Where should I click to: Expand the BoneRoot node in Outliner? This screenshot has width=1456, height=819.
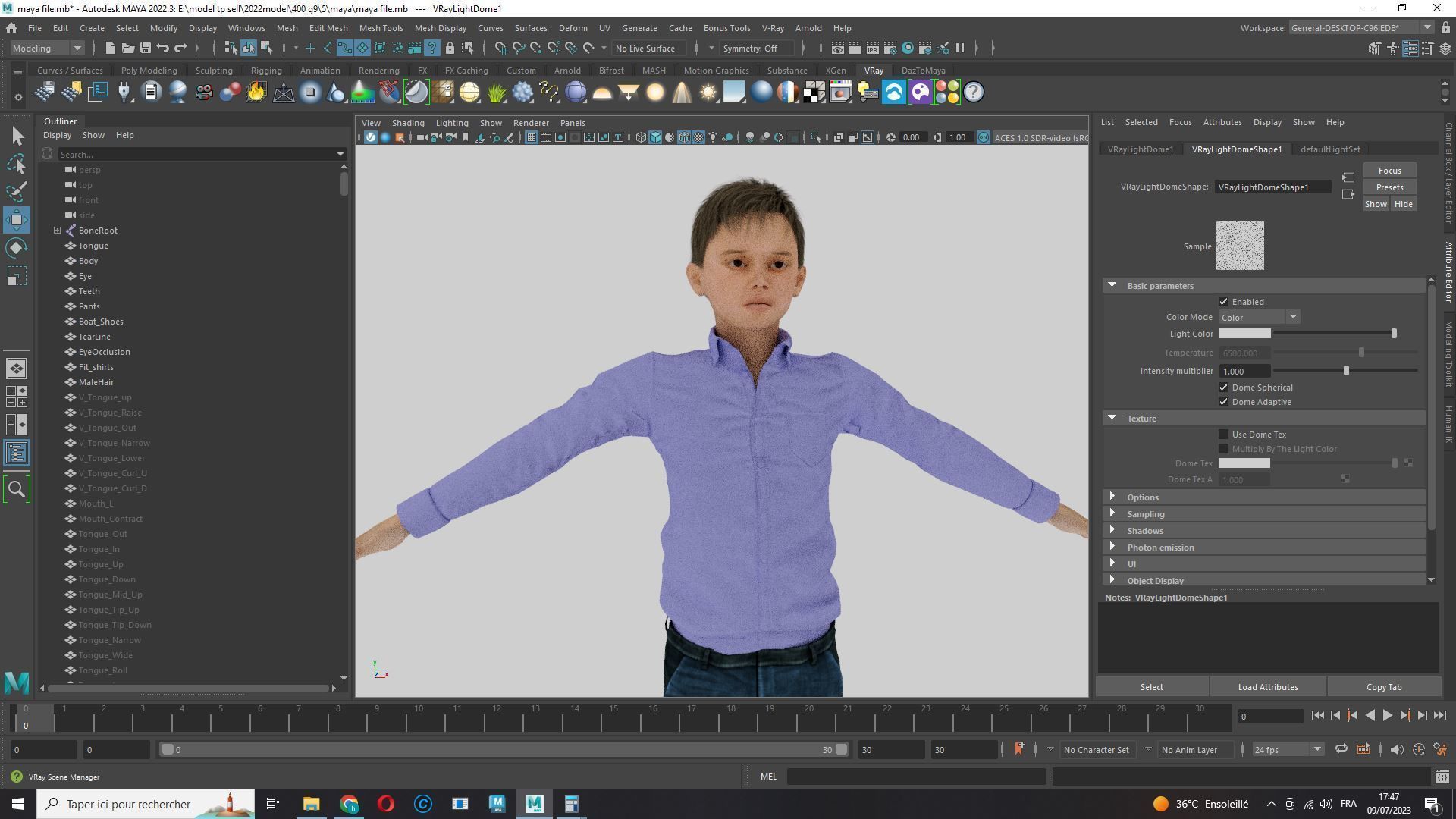point(57,231)
